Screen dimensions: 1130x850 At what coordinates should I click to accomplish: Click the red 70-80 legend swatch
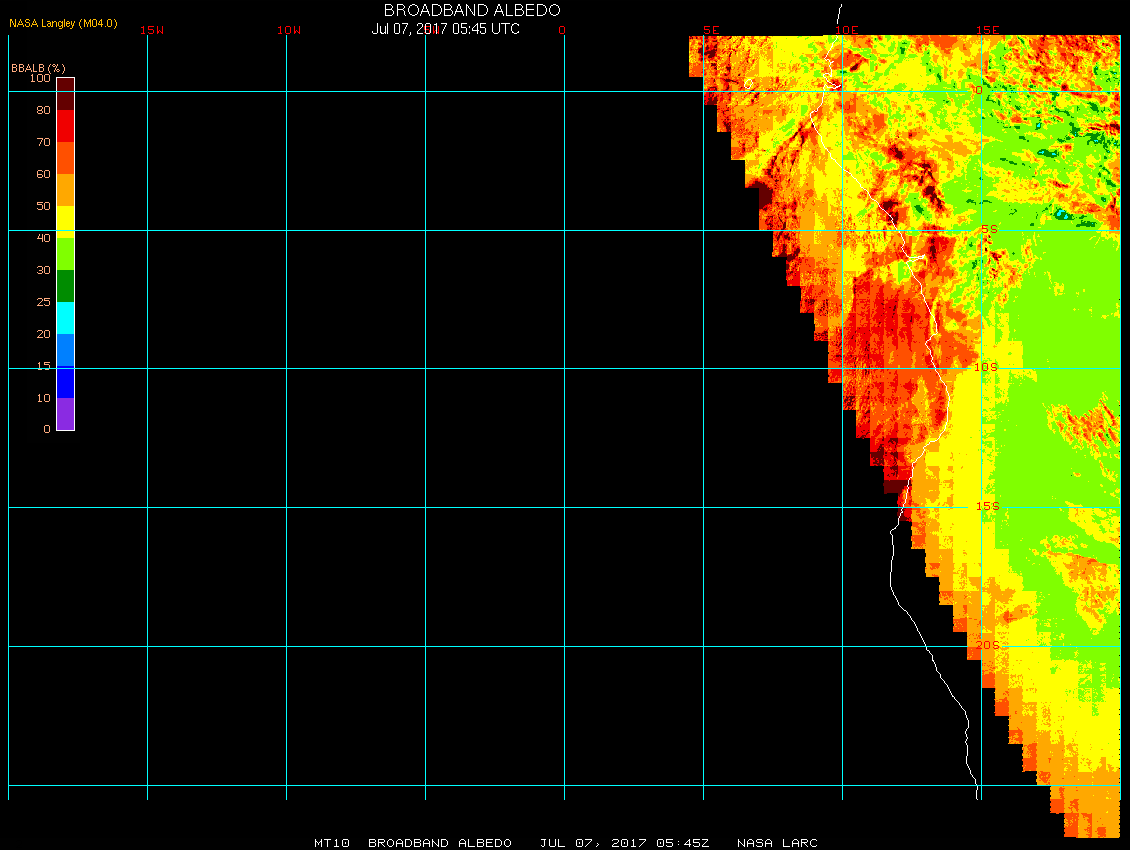pos(66,126)
